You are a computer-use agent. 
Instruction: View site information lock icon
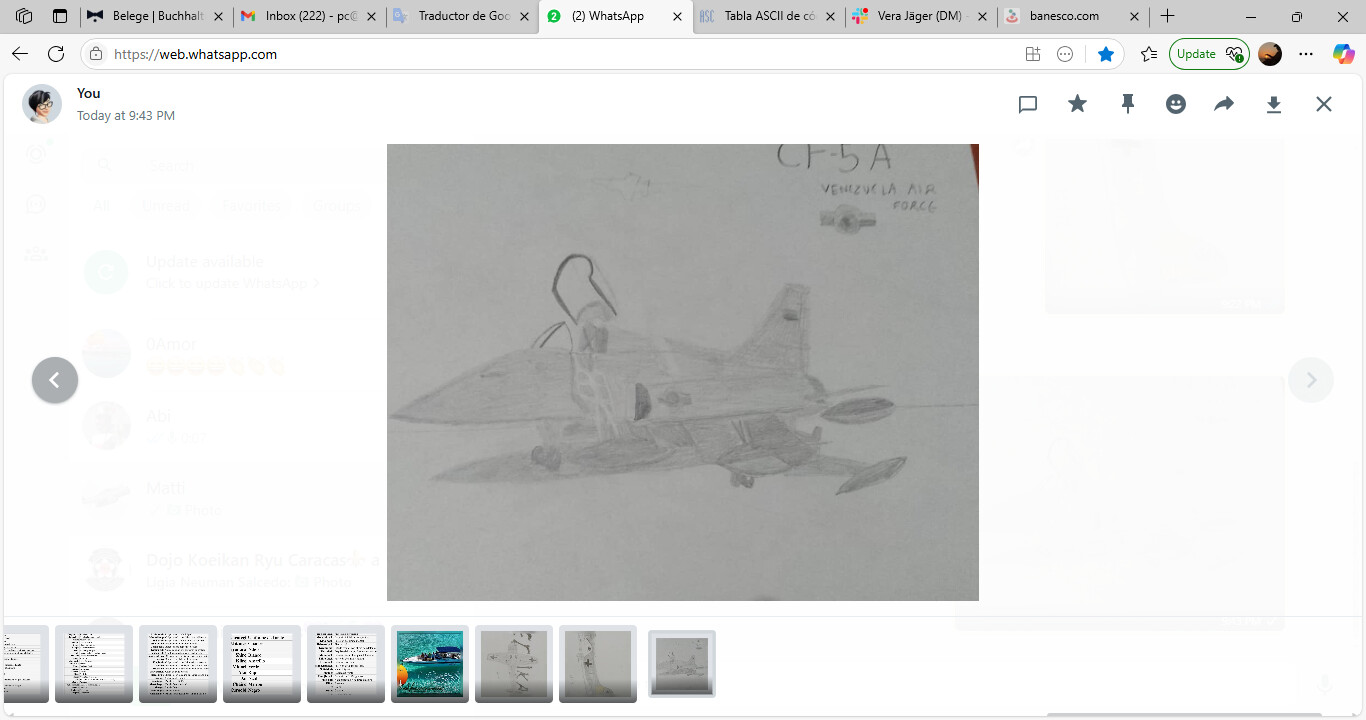tap(96, 54)
